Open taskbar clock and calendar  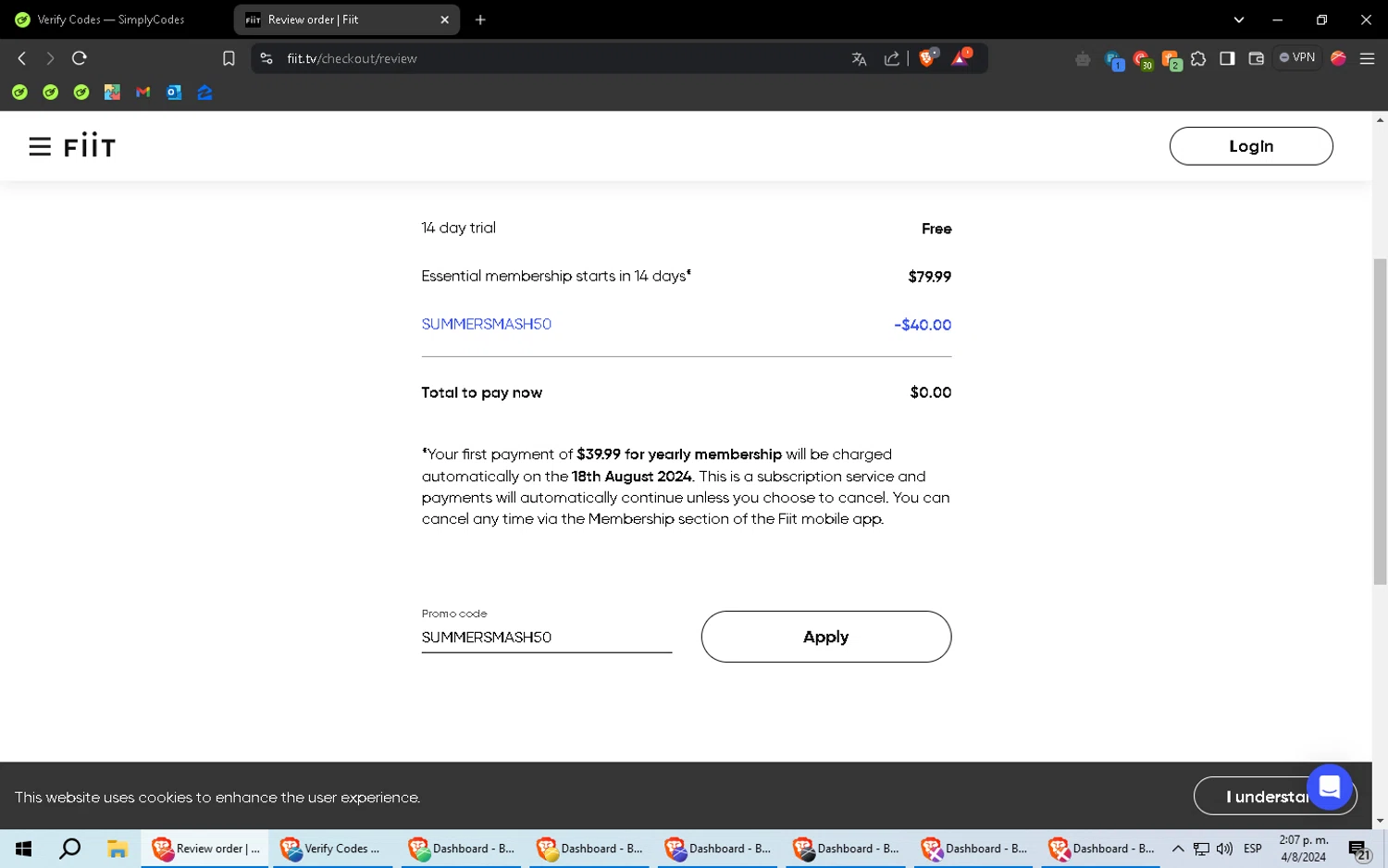[1304, 849]
